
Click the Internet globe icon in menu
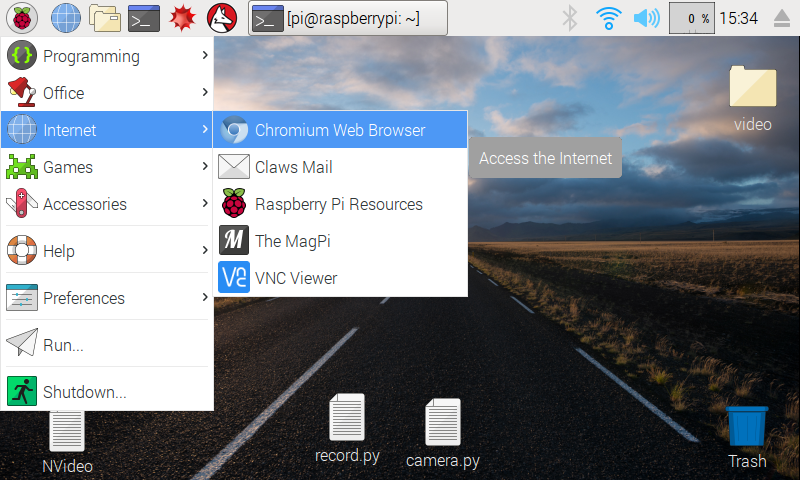coord(22,130)
